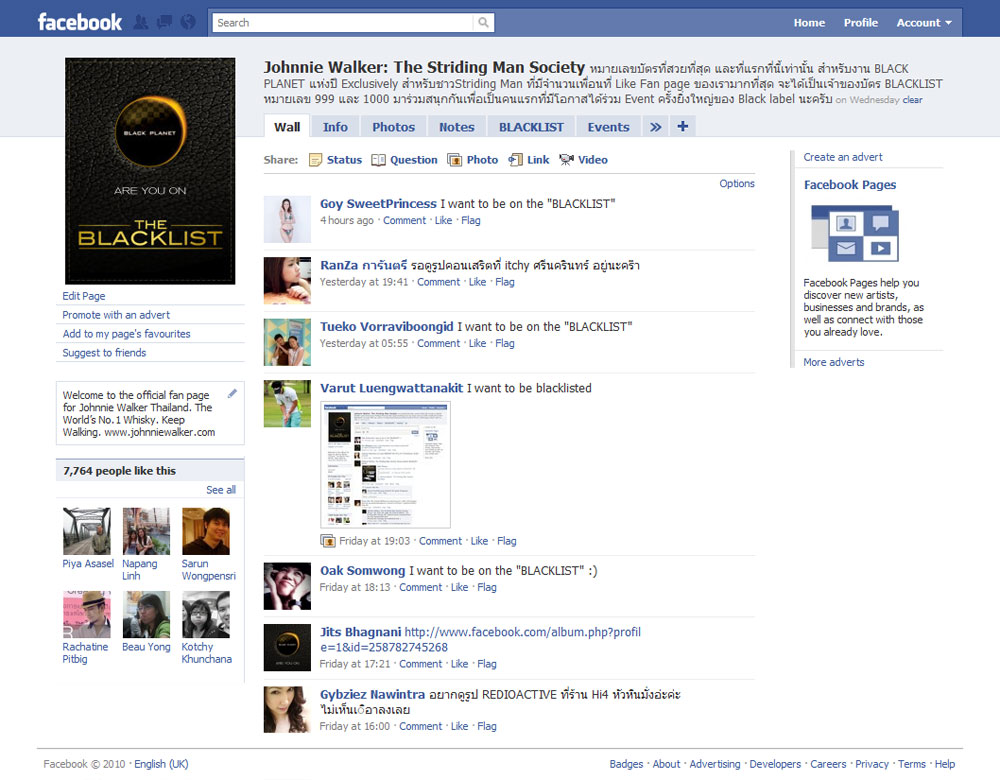
Task: Click Facebook Pages heading link
Action: pyautogui.click(x=849, y=185)
